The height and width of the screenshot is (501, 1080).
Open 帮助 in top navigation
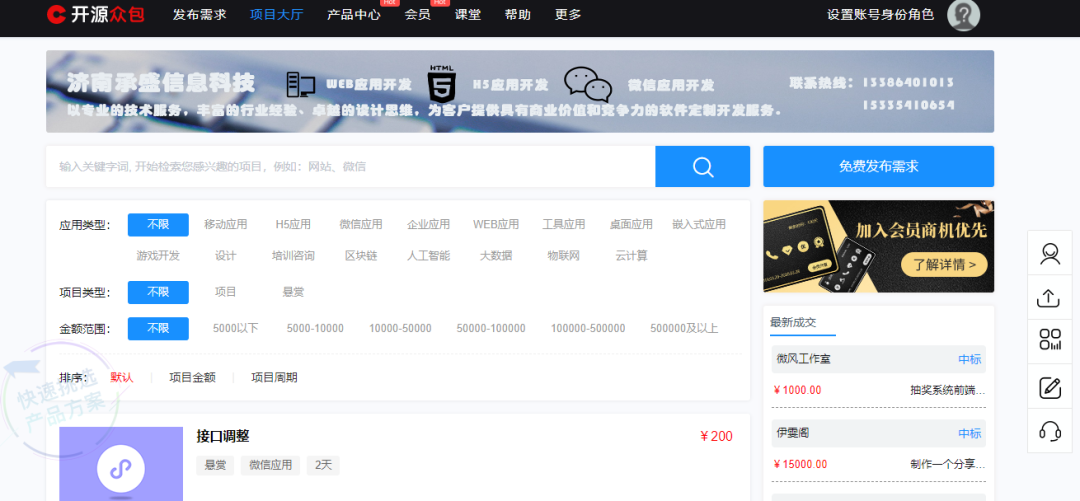518,14
